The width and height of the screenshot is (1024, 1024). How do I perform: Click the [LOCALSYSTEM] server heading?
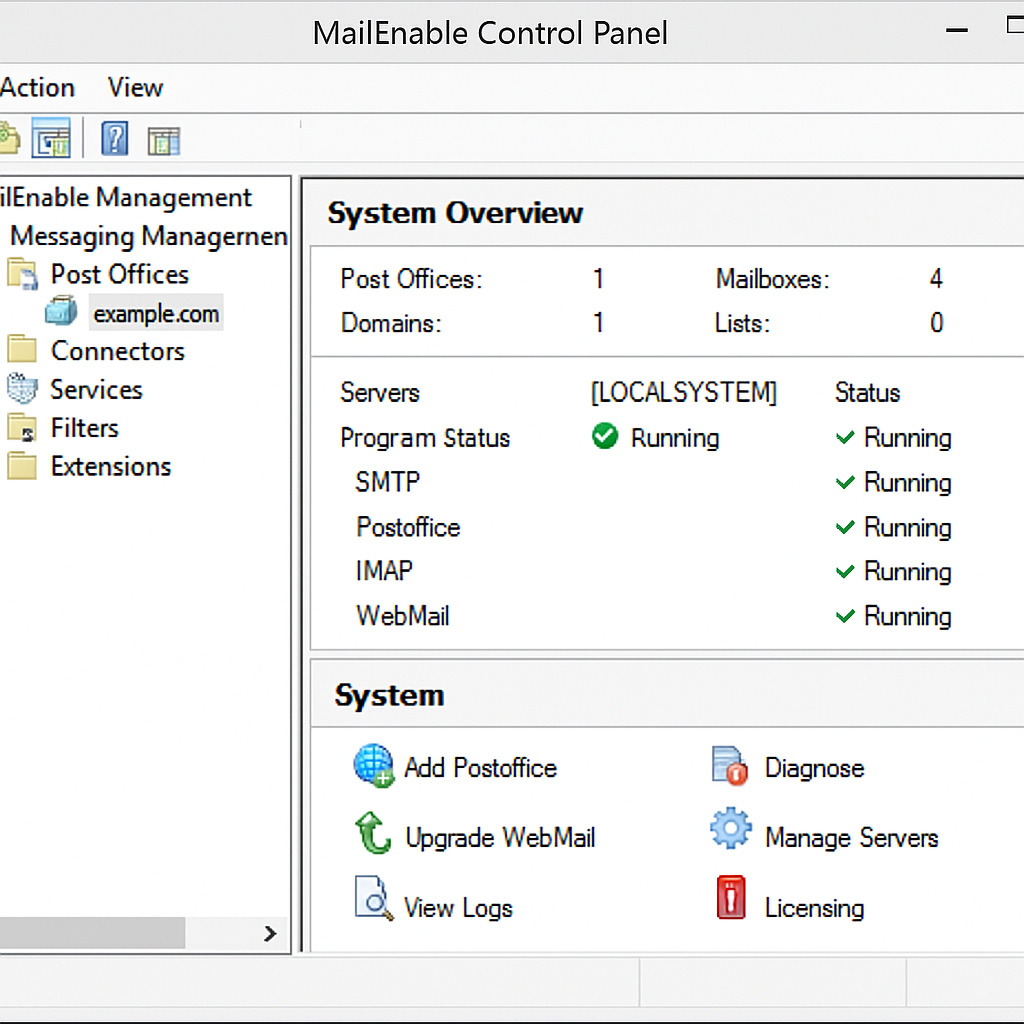tap(684, 392)
